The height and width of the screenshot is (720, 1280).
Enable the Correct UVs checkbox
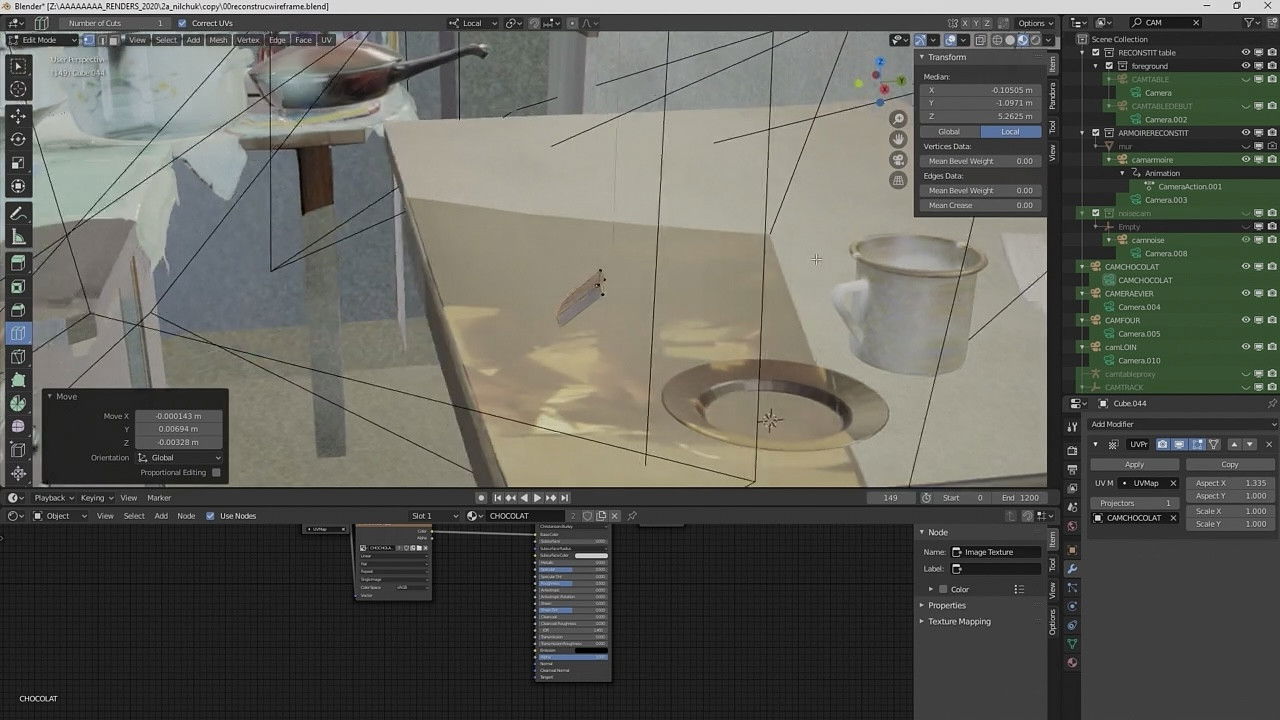pyautogui.click(x=182, y=23)
